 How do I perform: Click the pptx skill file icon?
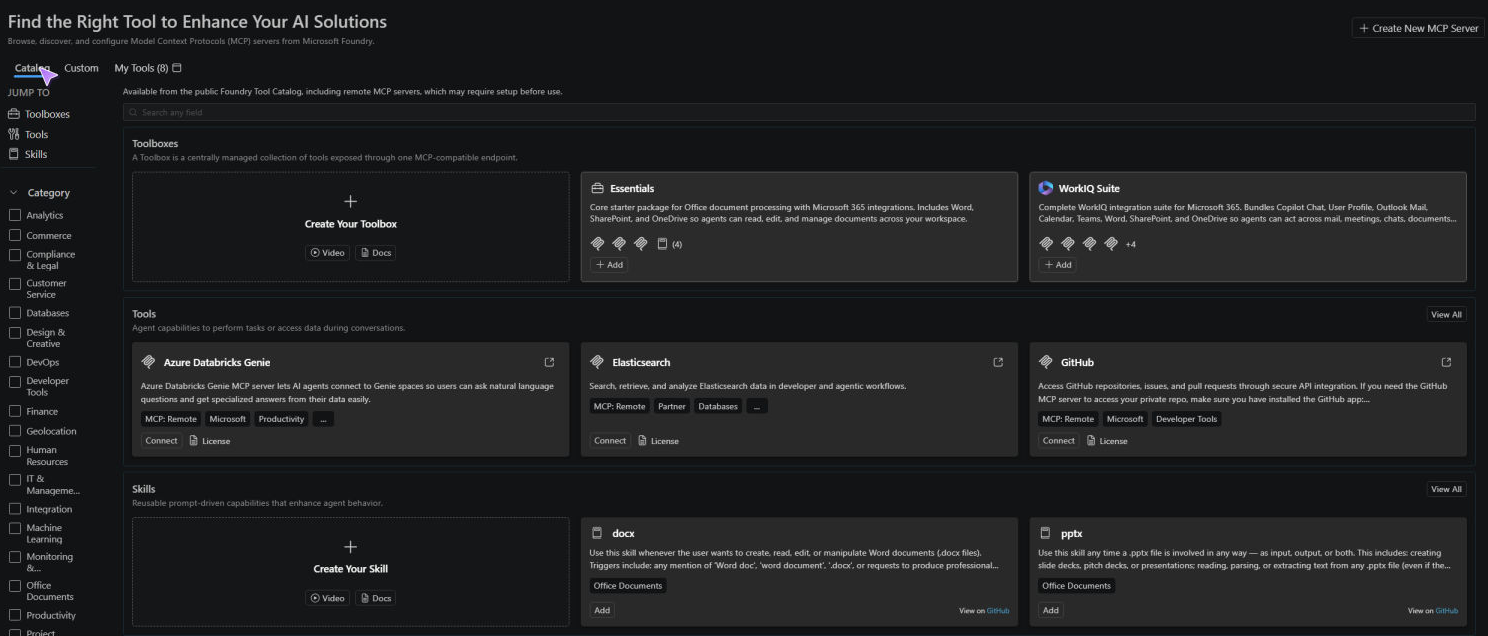coord(1046,533)
